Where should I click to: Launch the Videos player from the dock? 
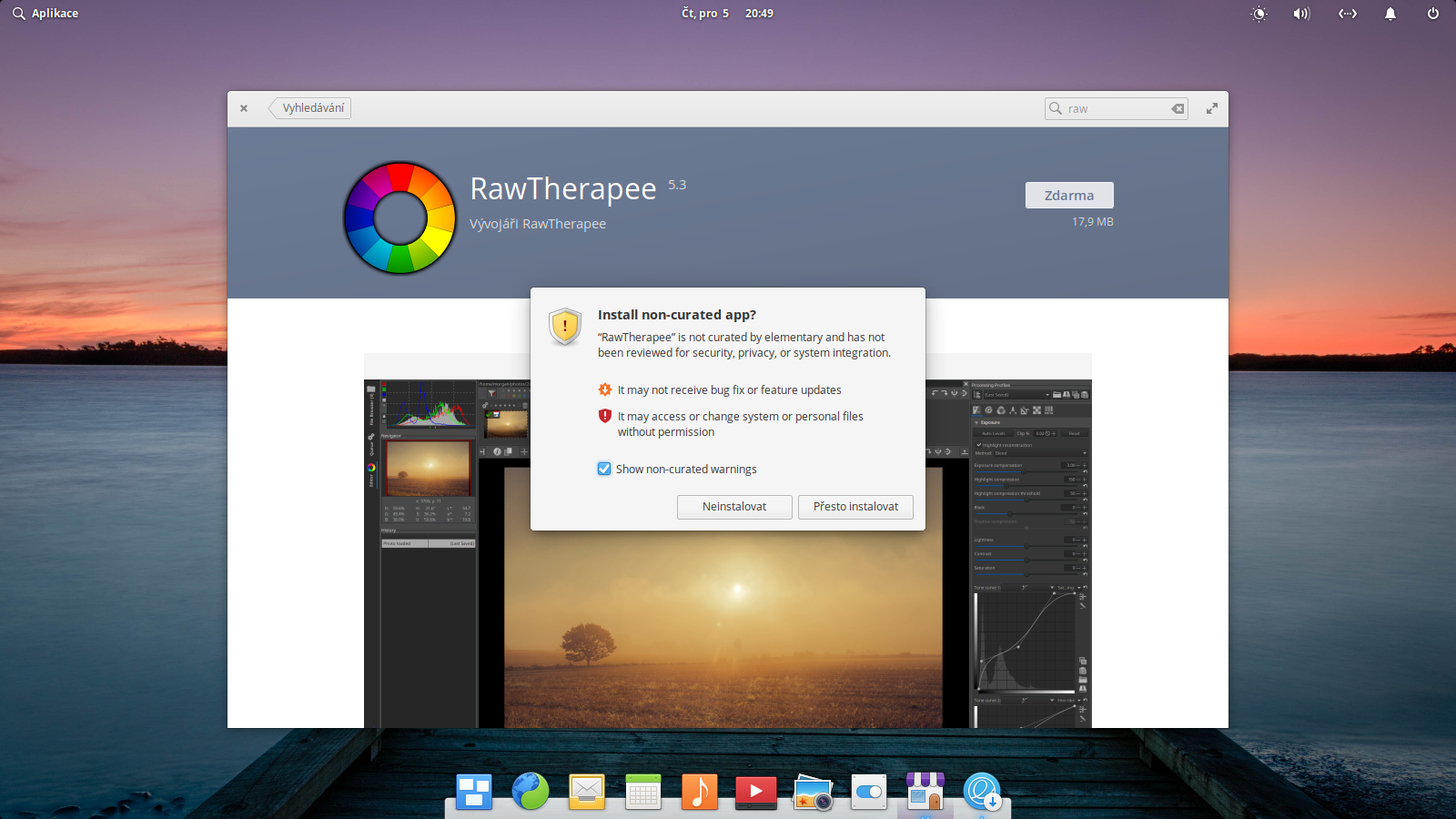(755, 791)
